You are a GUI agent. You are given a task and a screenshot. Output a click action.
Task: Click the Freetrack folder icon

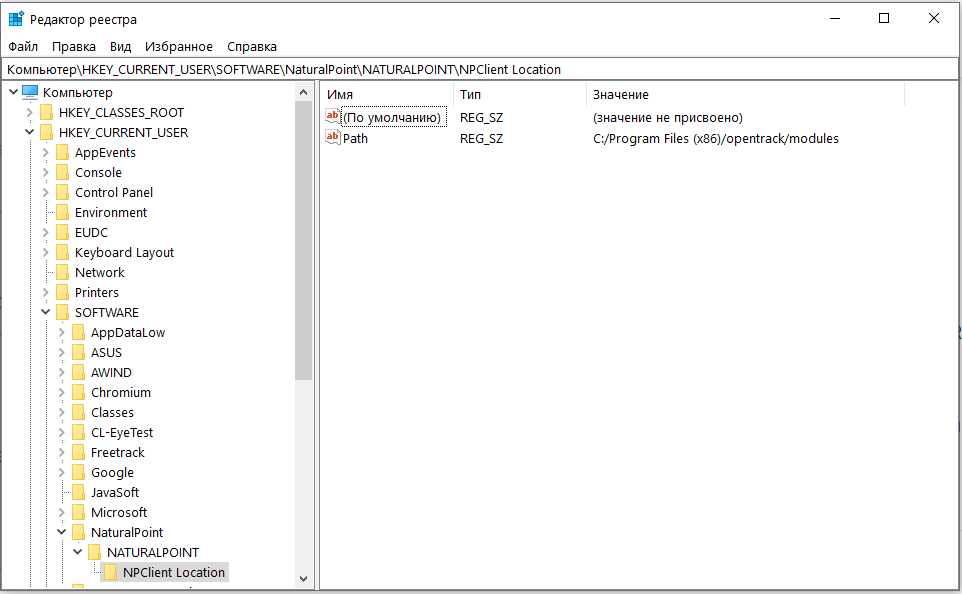click(78, 452)
